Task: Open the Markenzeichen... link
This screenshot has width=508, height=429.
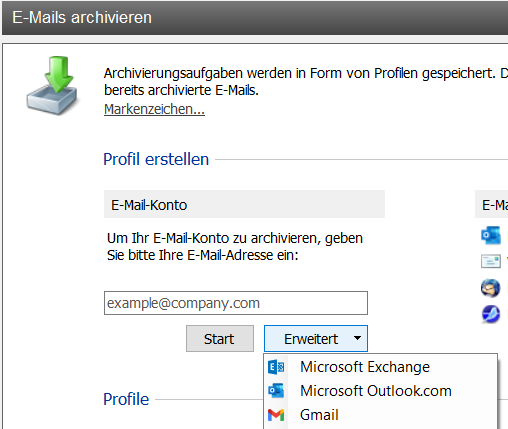Action: pos(154,109)
